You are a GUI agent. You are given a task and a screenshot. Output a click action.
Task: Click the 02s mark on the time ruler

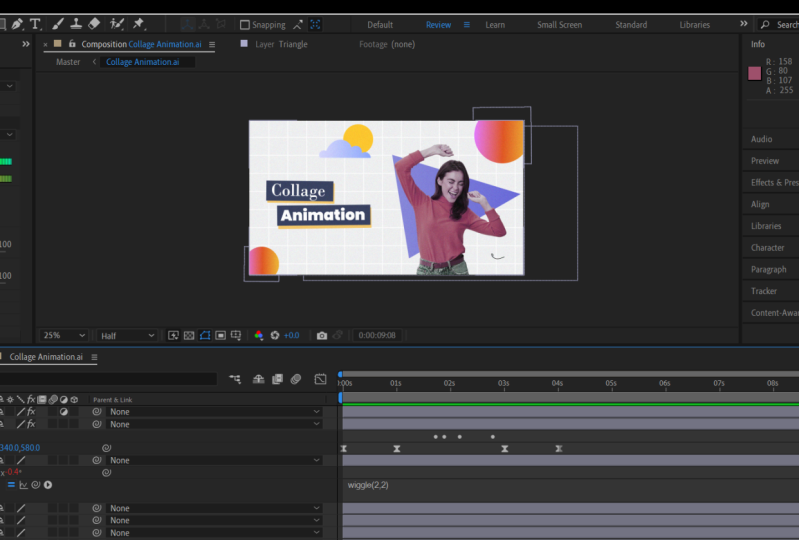tap(449, 383)
